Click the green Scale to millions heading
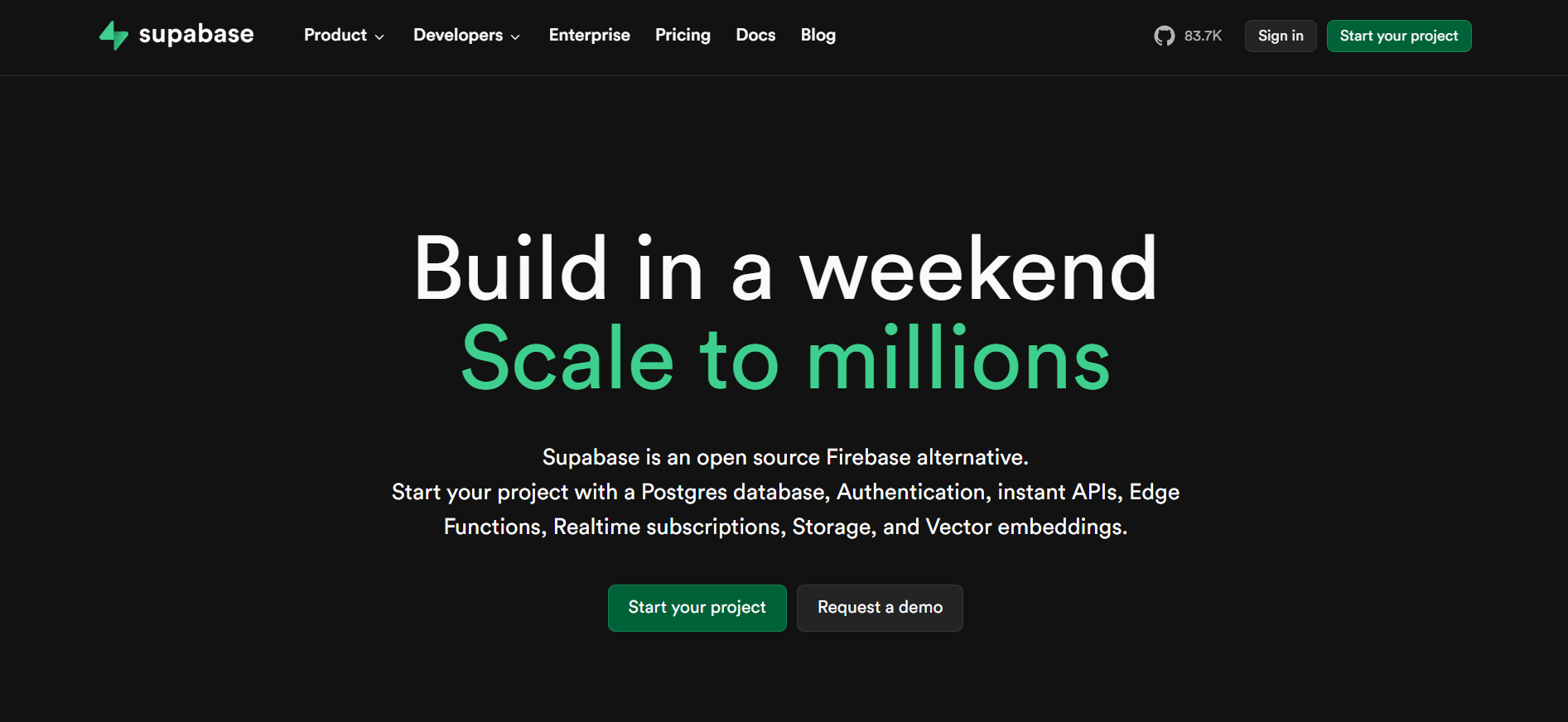Viewport: 1568px width, 722px height. pos(785,359)
